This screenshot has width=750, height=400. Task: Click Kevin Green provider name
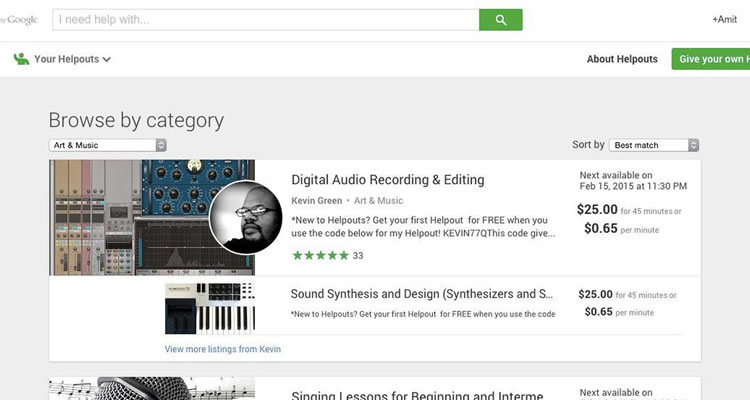(317, 200)
